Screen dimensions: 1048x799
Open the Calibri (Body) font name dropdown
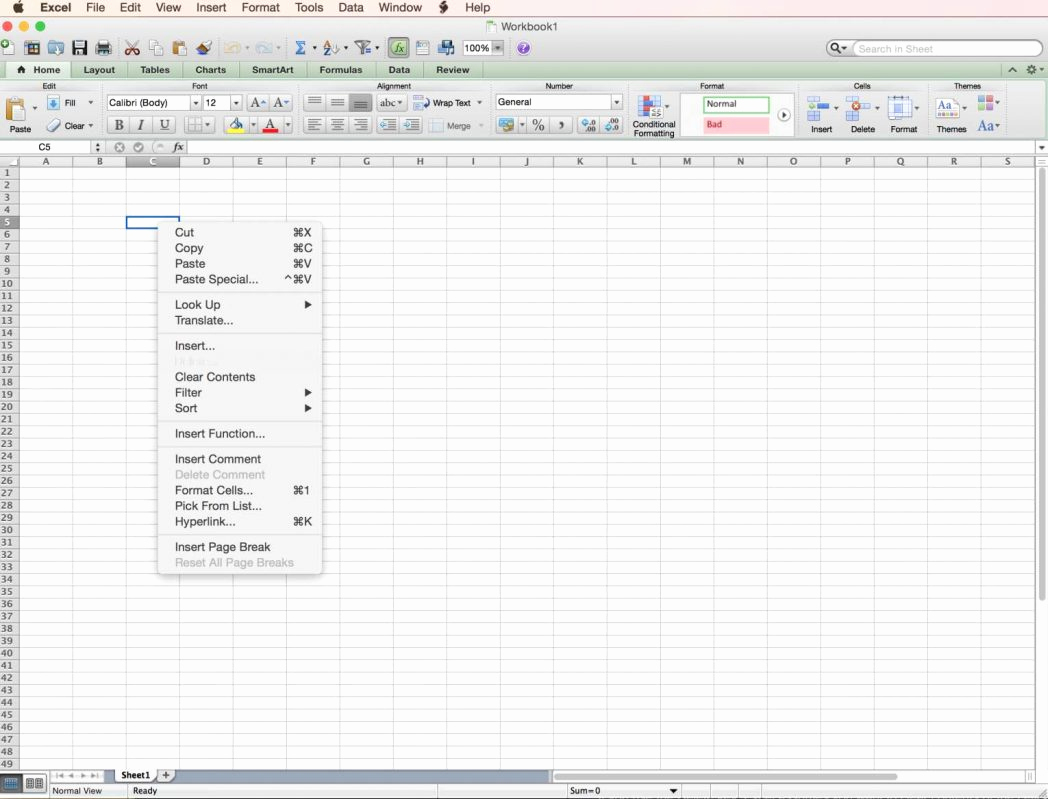click(195, 103)
